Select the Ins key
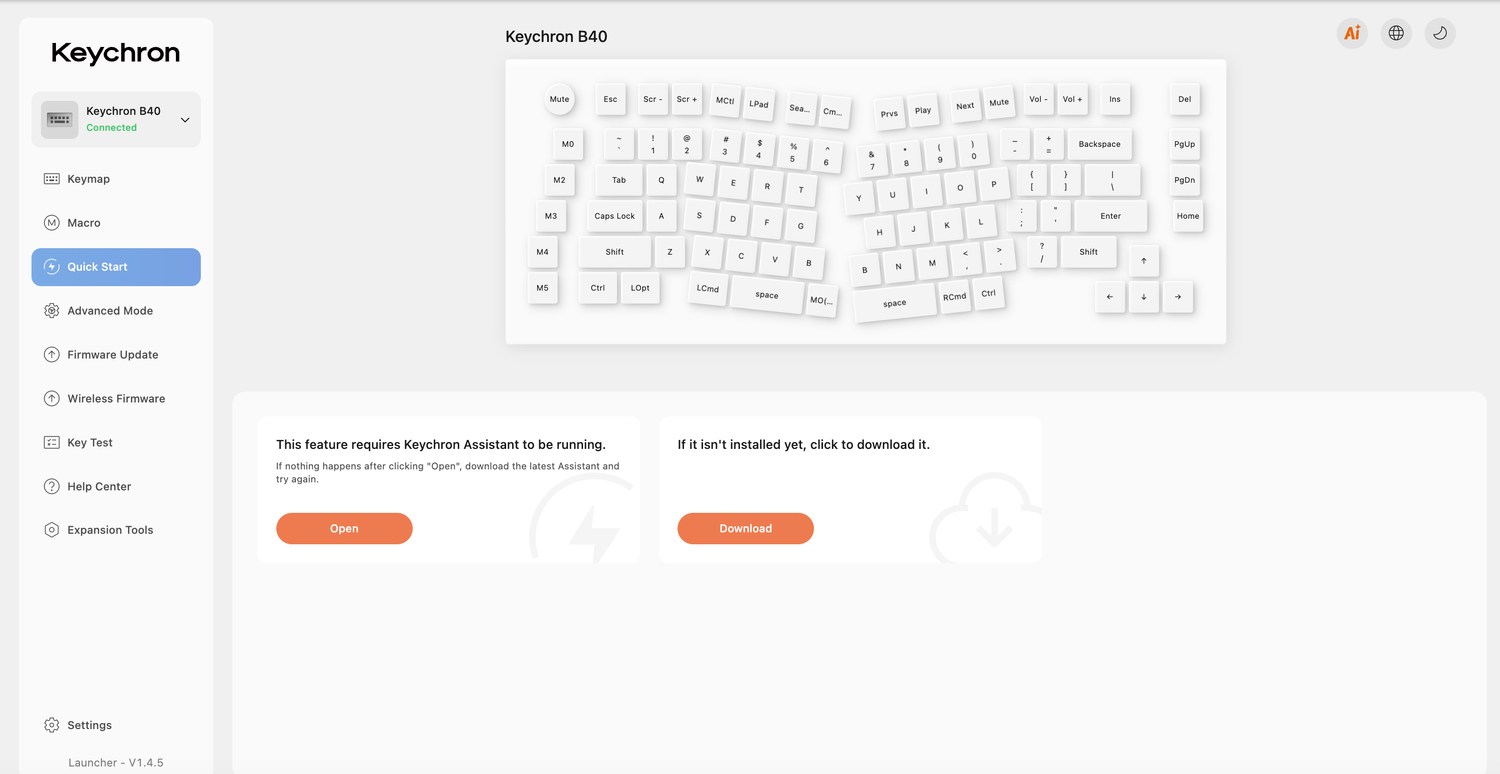Viewport: 1500px width, 774px height. pyautogui.click(x=1115, y=99)
